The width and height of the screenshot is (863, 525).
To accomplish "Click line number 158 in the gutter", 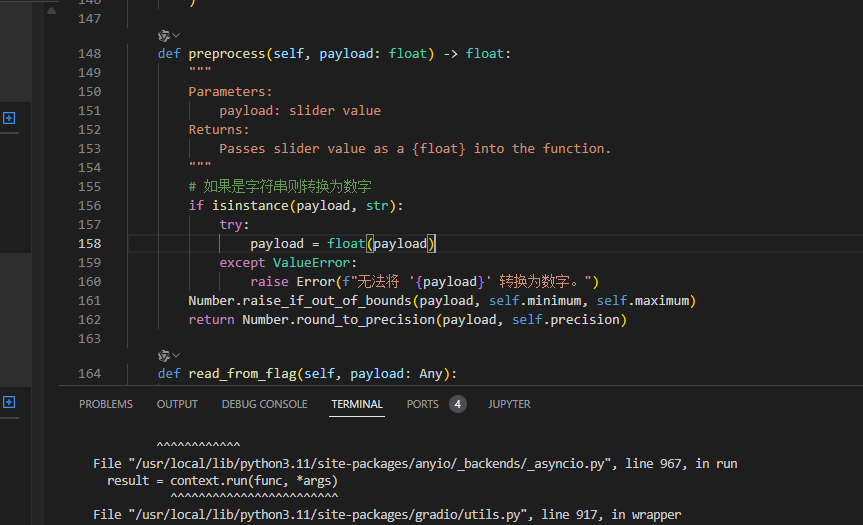I will (89, 243).
